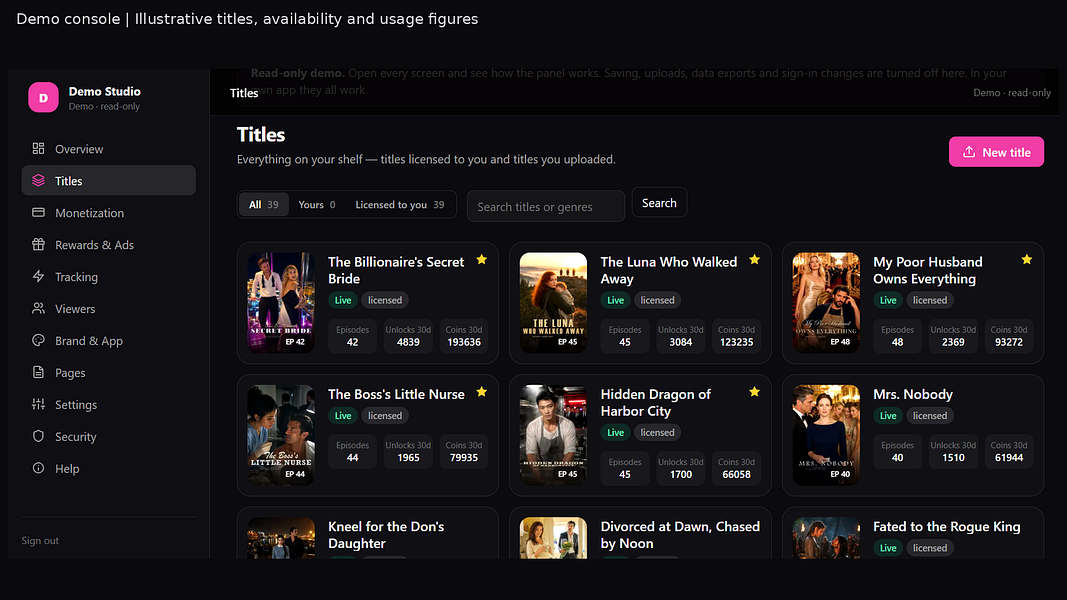Click the New title button
Viewport: 1067px width, 600px height.
click(996, 152)
